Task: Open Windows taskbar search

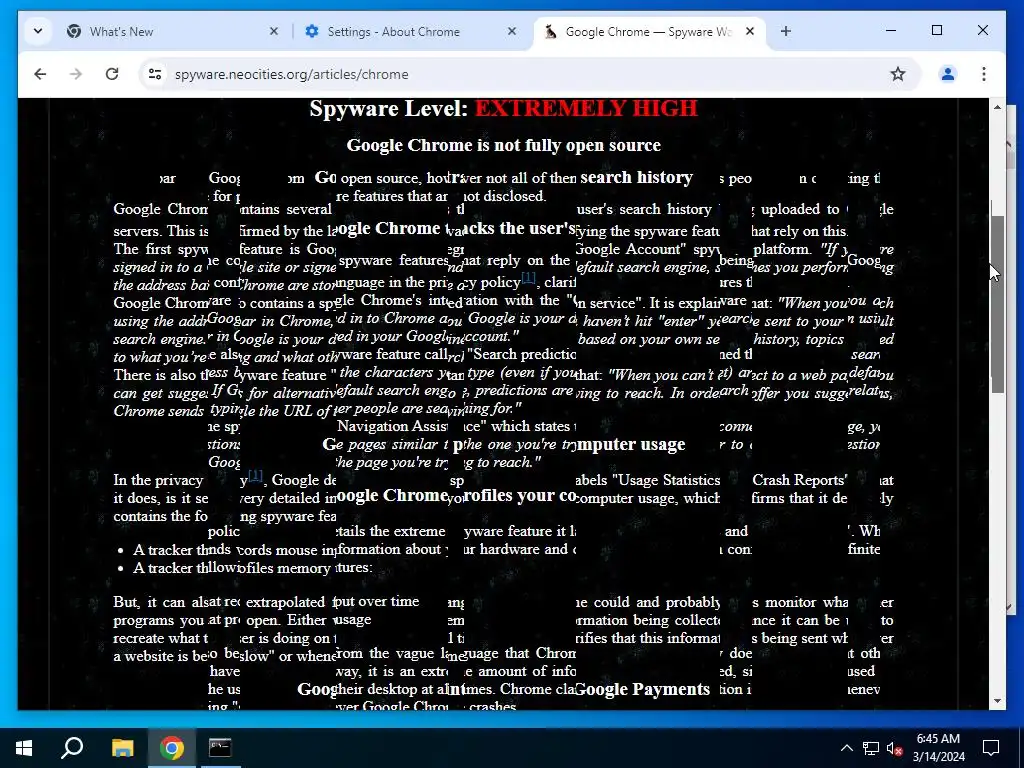Action: pos(72,748)
